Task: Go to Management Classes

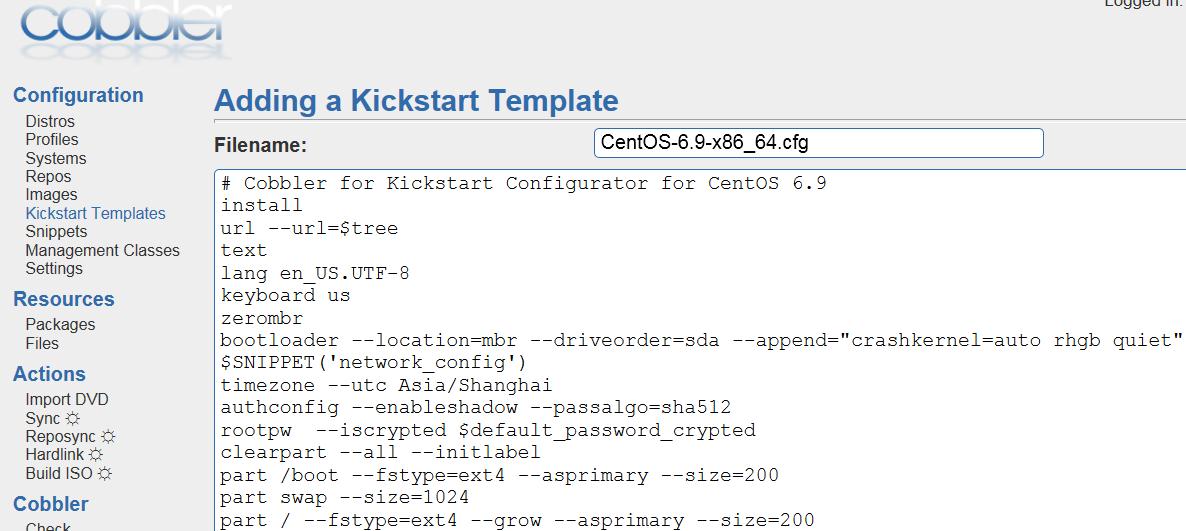Action: [102, 250]
